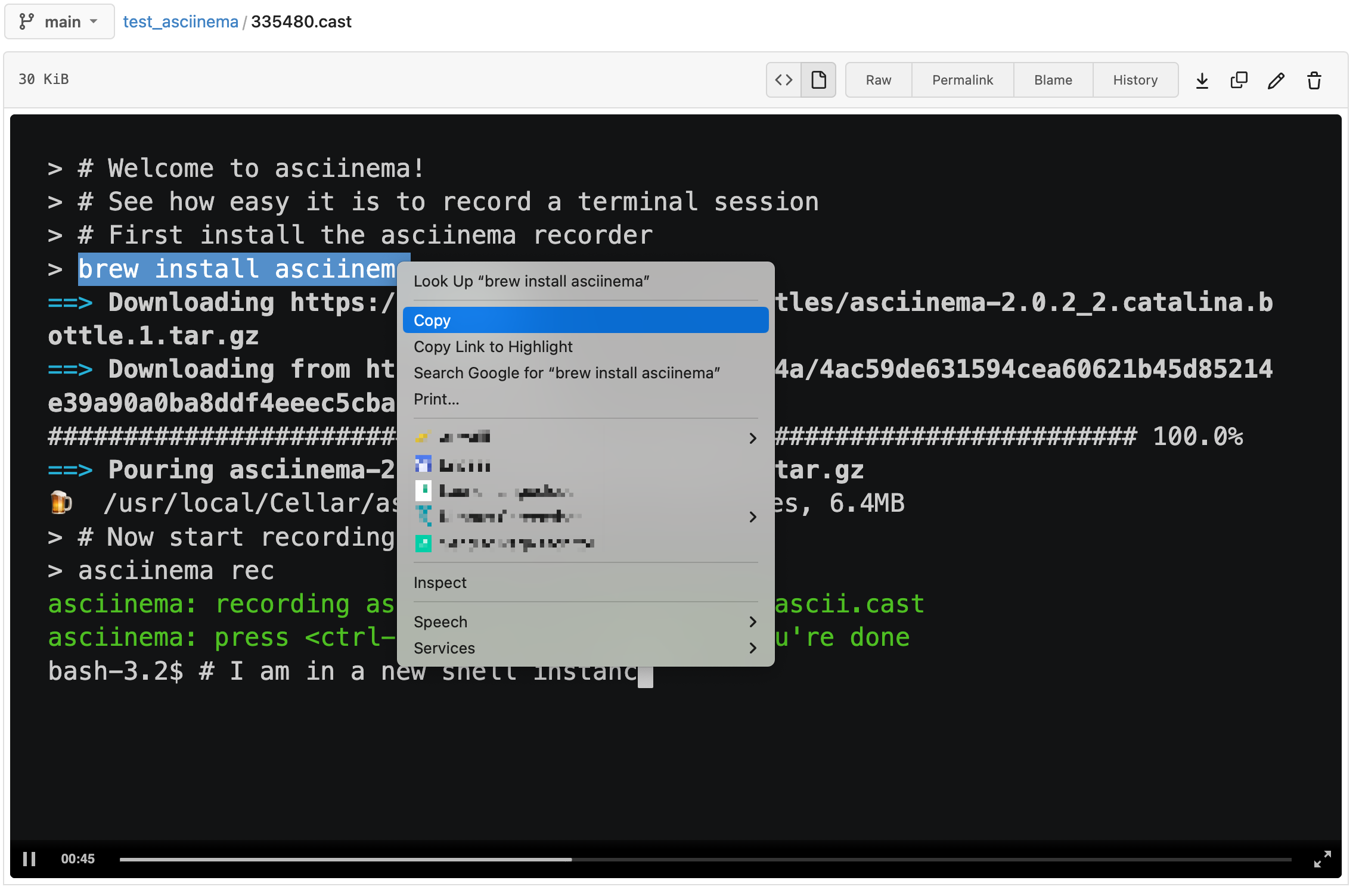Switch to rendered file view icon

(x=818, y=80)
